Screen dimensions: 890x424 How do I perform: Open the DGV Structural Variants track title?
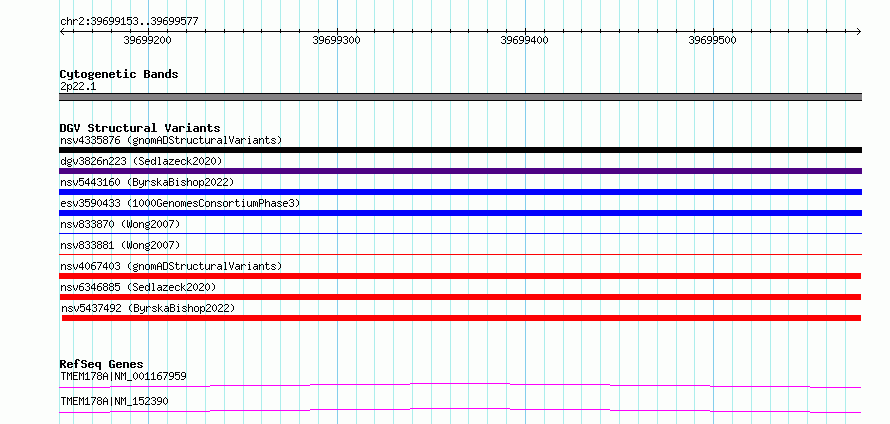[x=140, y=128]
